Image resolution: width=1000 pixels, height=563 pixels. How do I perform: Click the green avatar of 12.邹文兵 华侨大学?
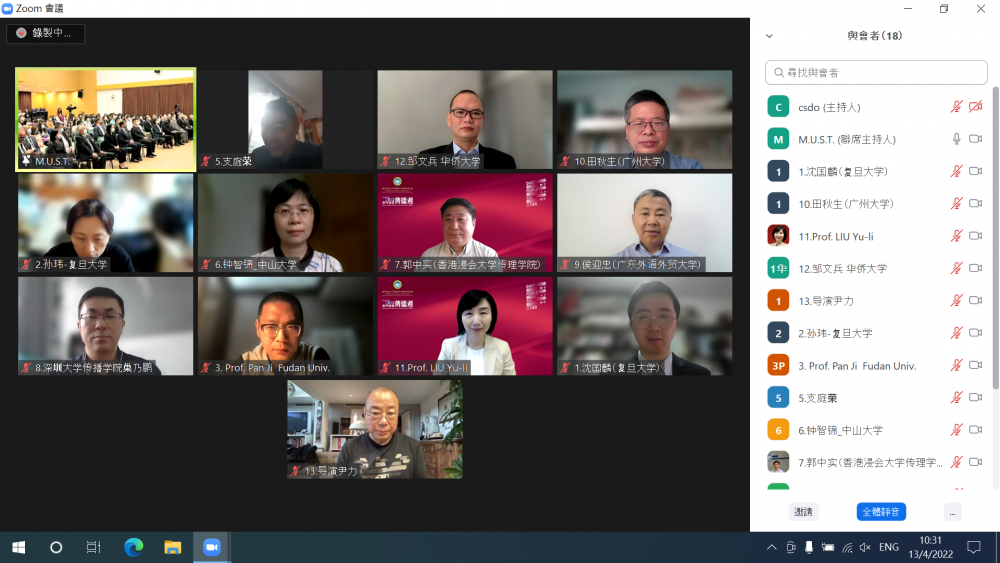(x=778, y=268)
